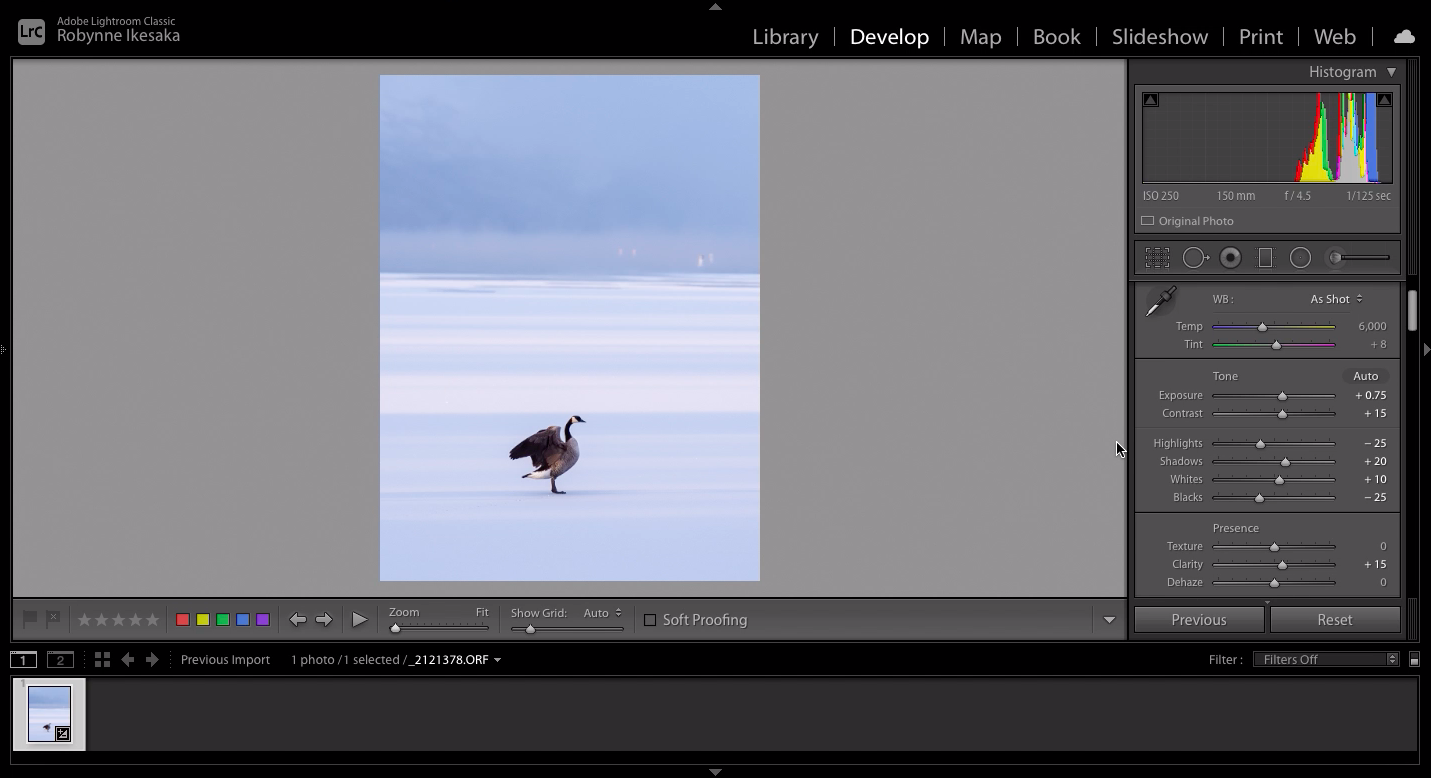Click the Auto tone button
This screenshot has height=778, width=1431.
tap(1365, 375)
